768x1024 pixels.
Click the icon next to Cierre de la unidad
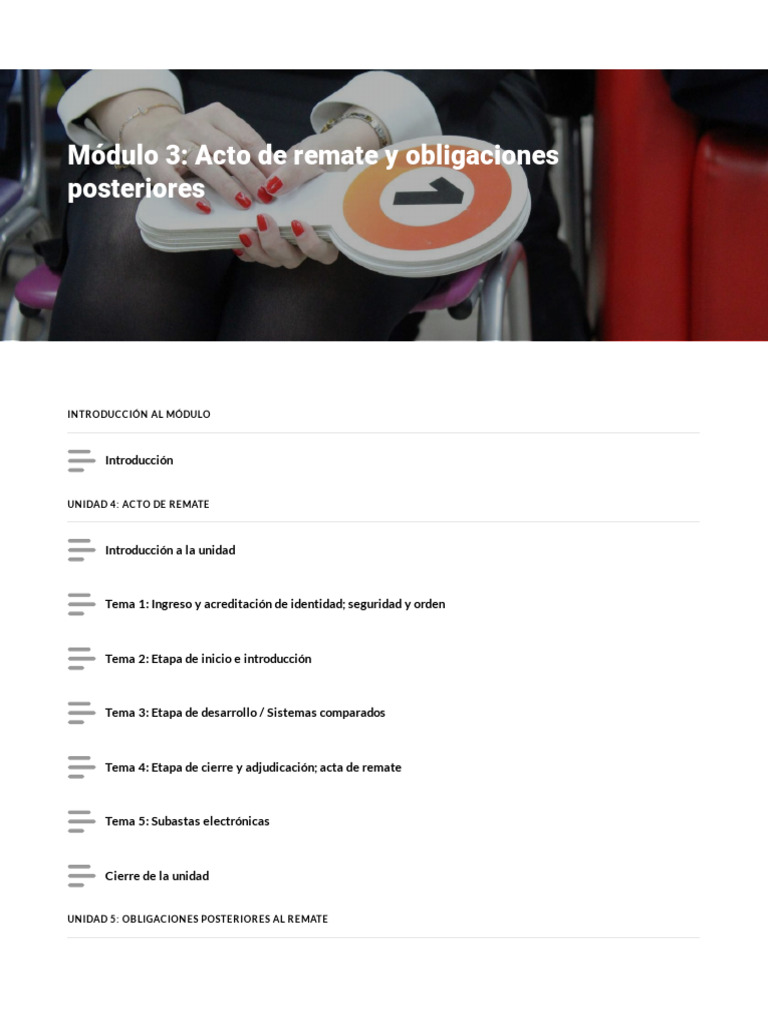pos(81,876)
